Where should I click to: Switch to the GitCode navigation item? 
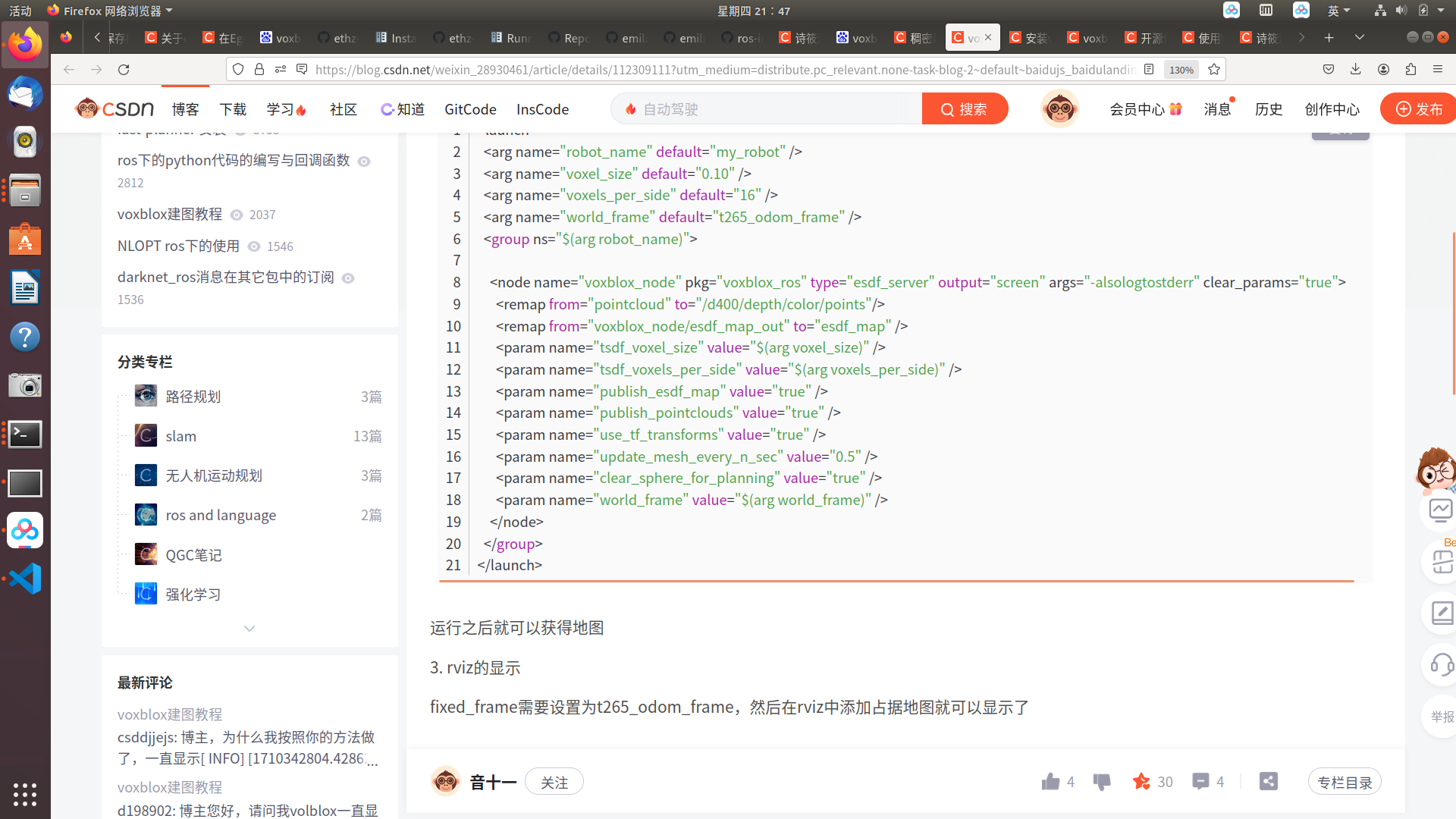469,109
